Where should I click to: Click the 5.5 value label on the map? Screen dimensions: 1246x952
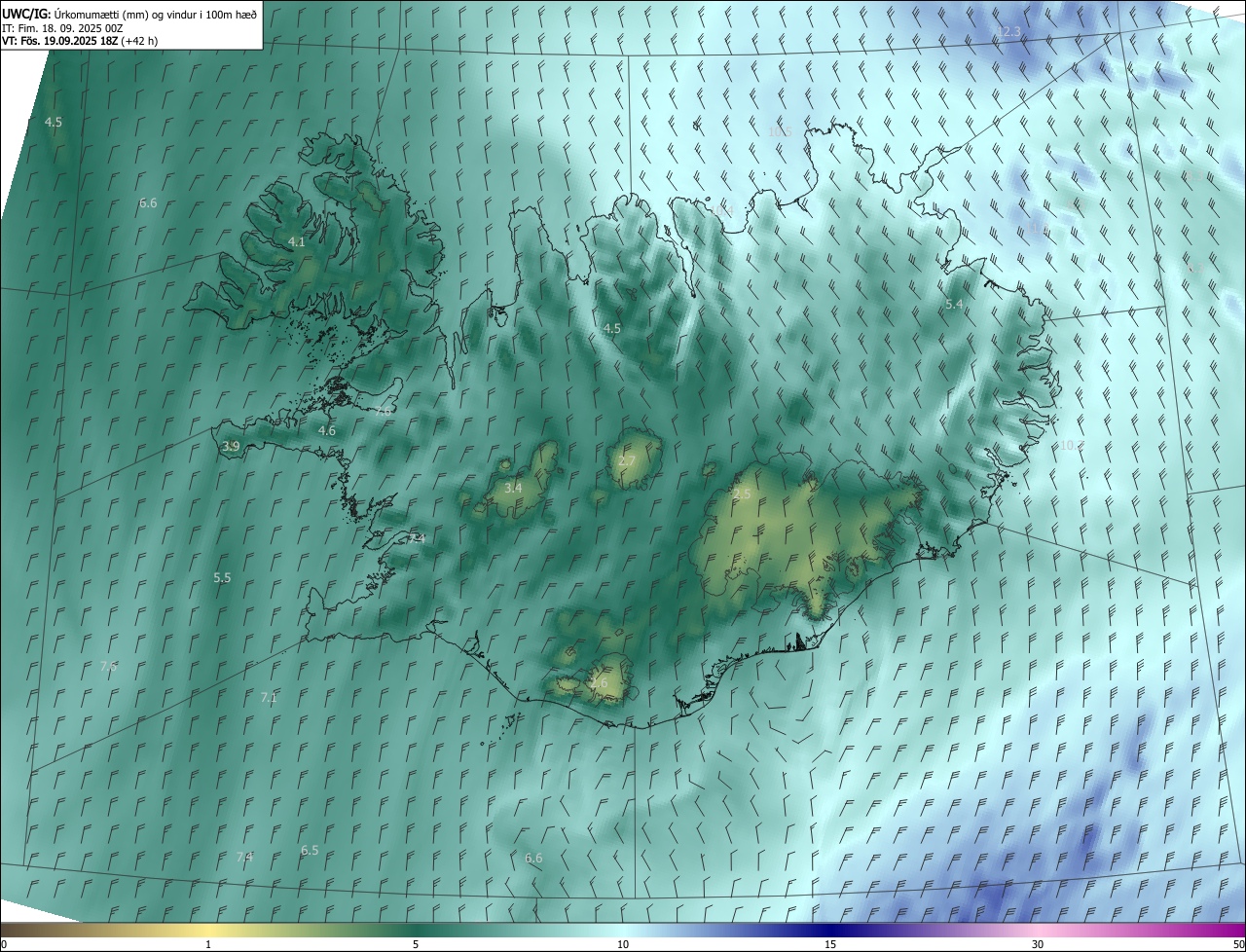point(222,577)
